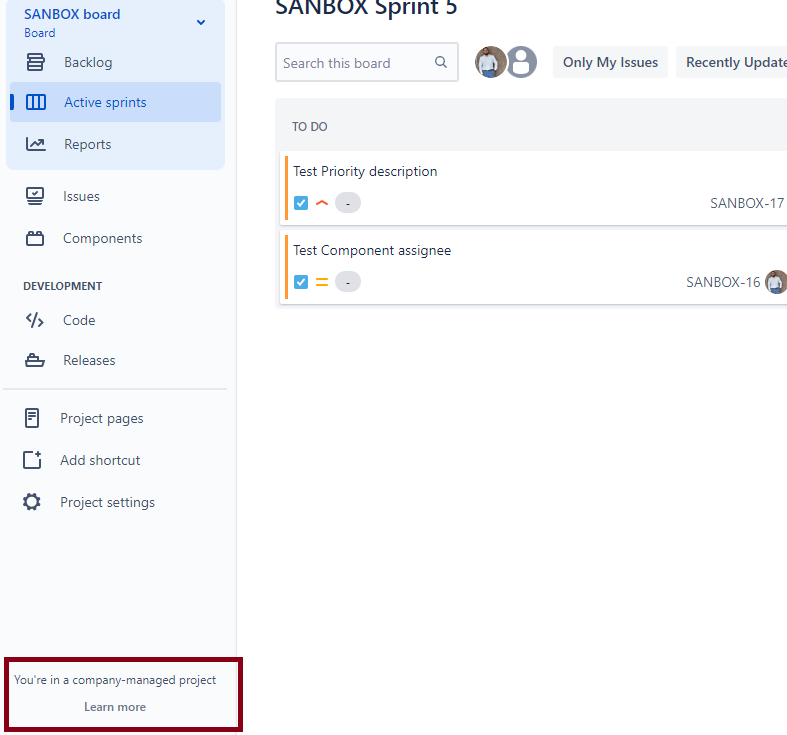Open Reports from sidebar
Viewport: 787px width, 735px height.
pyautogui.click(x=115, y=144)
